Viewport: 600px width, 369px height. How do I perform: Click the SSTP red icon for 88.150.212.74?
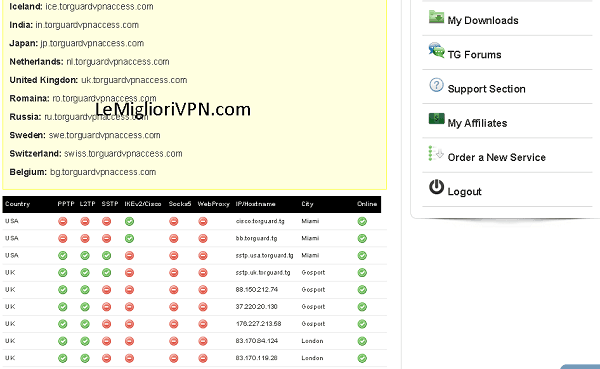click(106, 290)
